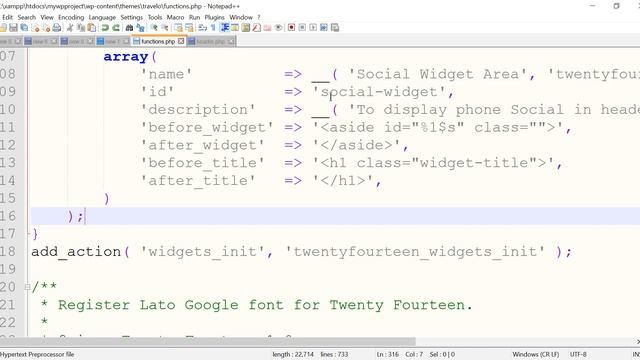The image size is (640, 360).
Task: Open Find using the binoculars icon
Action: pos(129,28)
